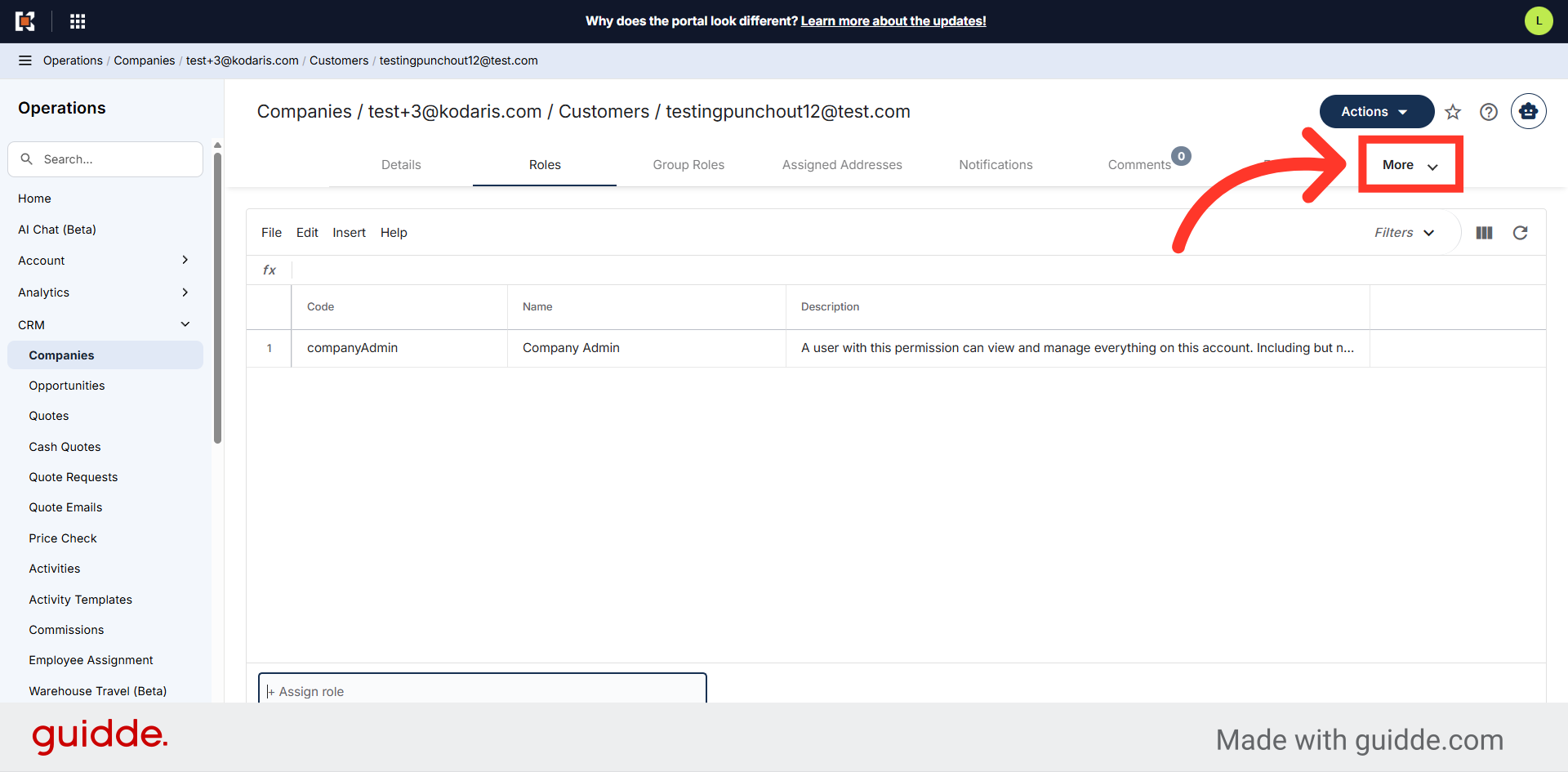Open the apps grid launcher
1568x772 pixels.
coord(78,21)
